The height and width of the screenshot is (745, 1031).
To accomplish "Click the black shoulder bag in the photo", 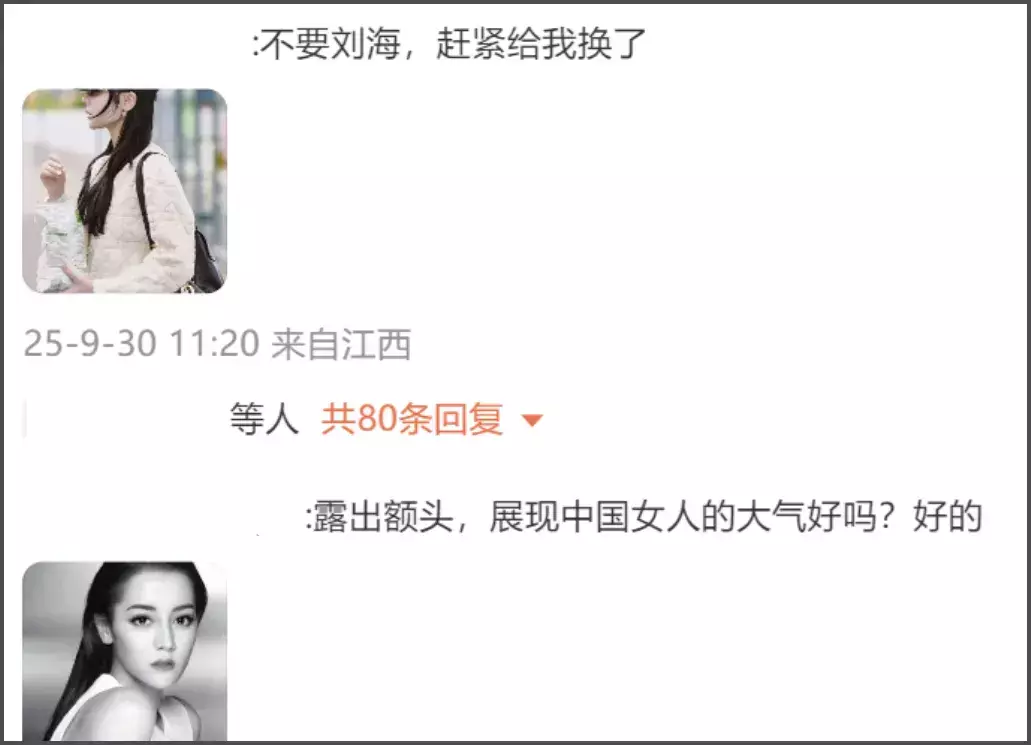I will pyautogui.click(x=207, y=263).
